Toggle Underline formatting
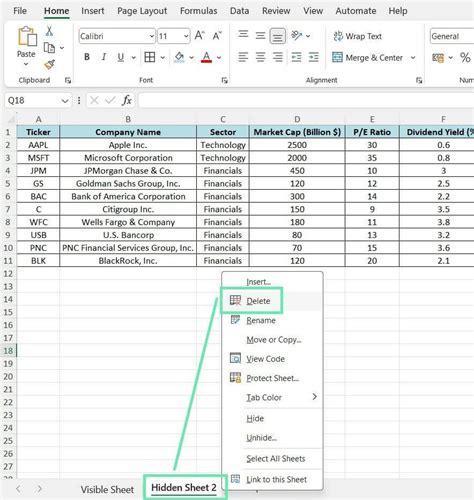Image resolution: width=474 pixels, height=500 pixels. tap(121, 57)
